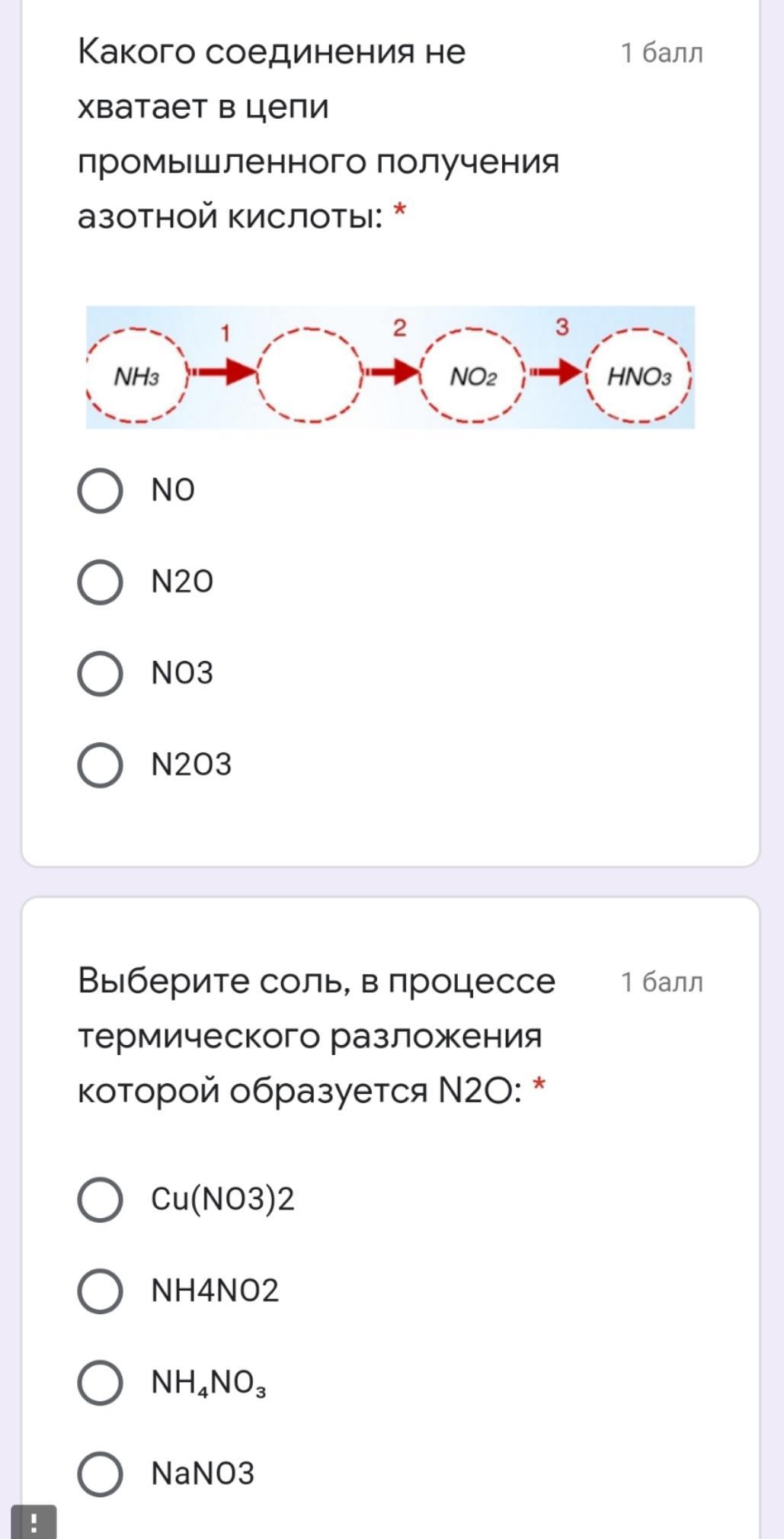
Task: Click the first question's 1 балл label
Action: tap(661, 53)
